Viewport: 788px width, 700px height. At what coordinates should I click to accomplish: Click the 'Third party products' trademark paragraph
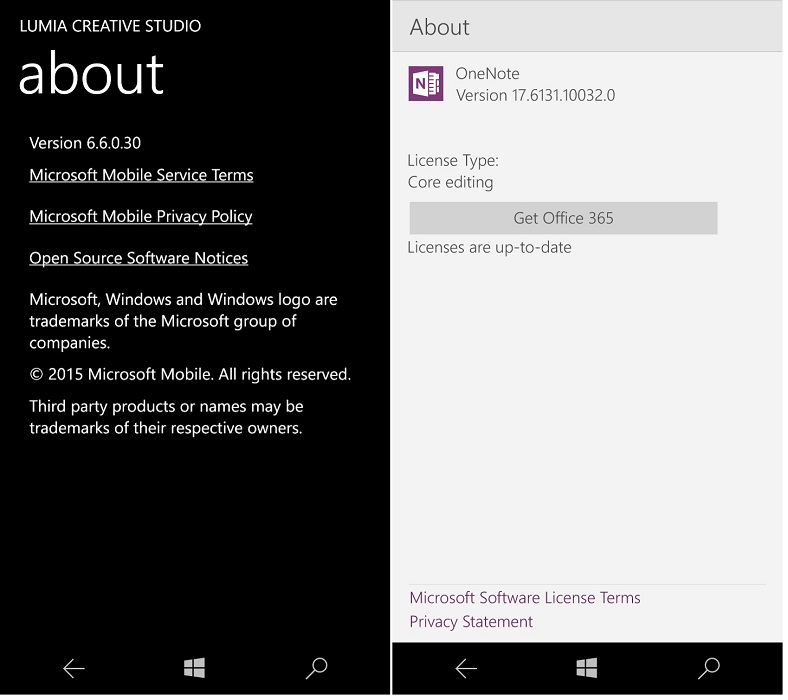[x=166, y=419]
